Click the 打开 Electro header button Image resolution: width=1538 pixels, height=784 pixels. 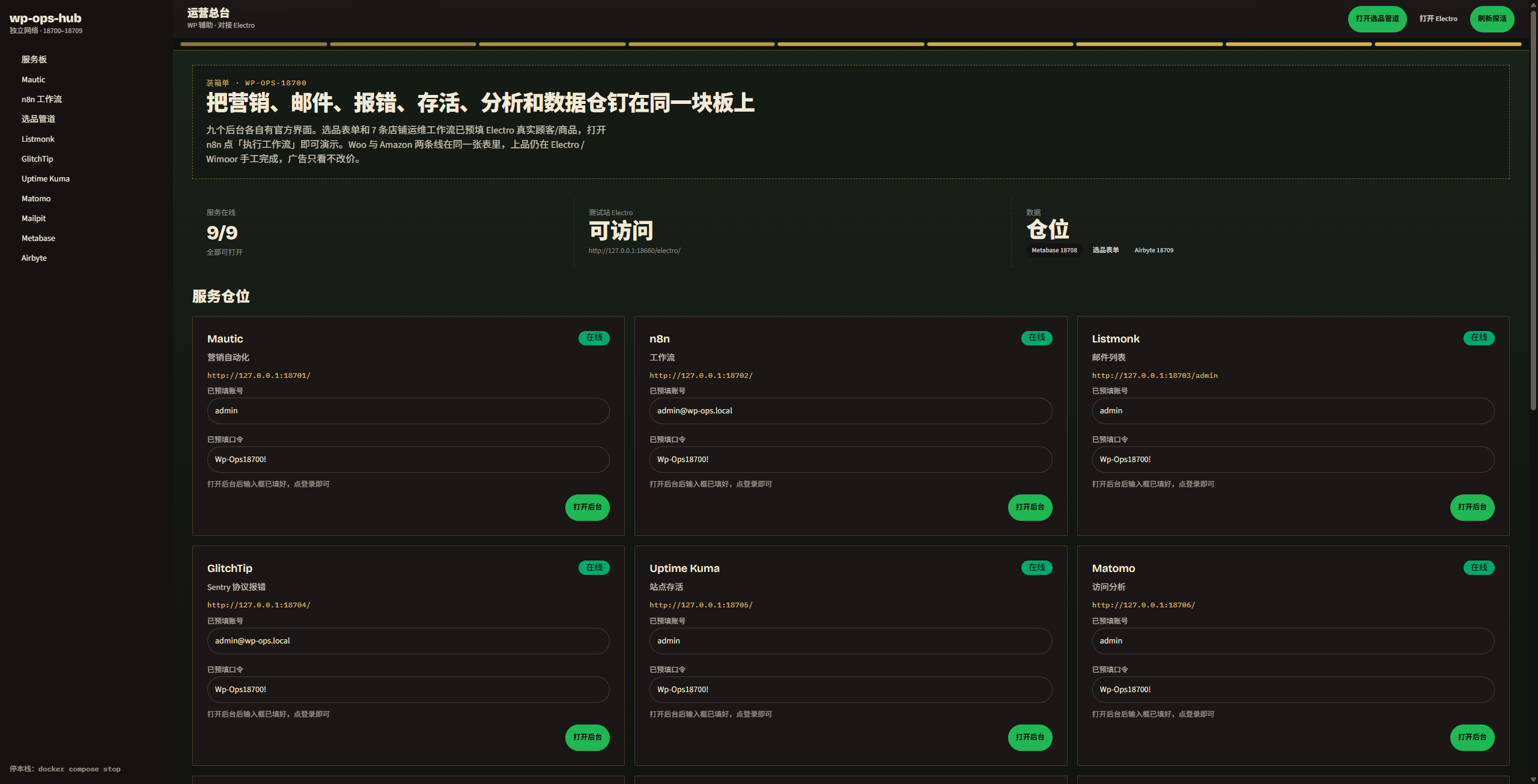coord(1438,19)
